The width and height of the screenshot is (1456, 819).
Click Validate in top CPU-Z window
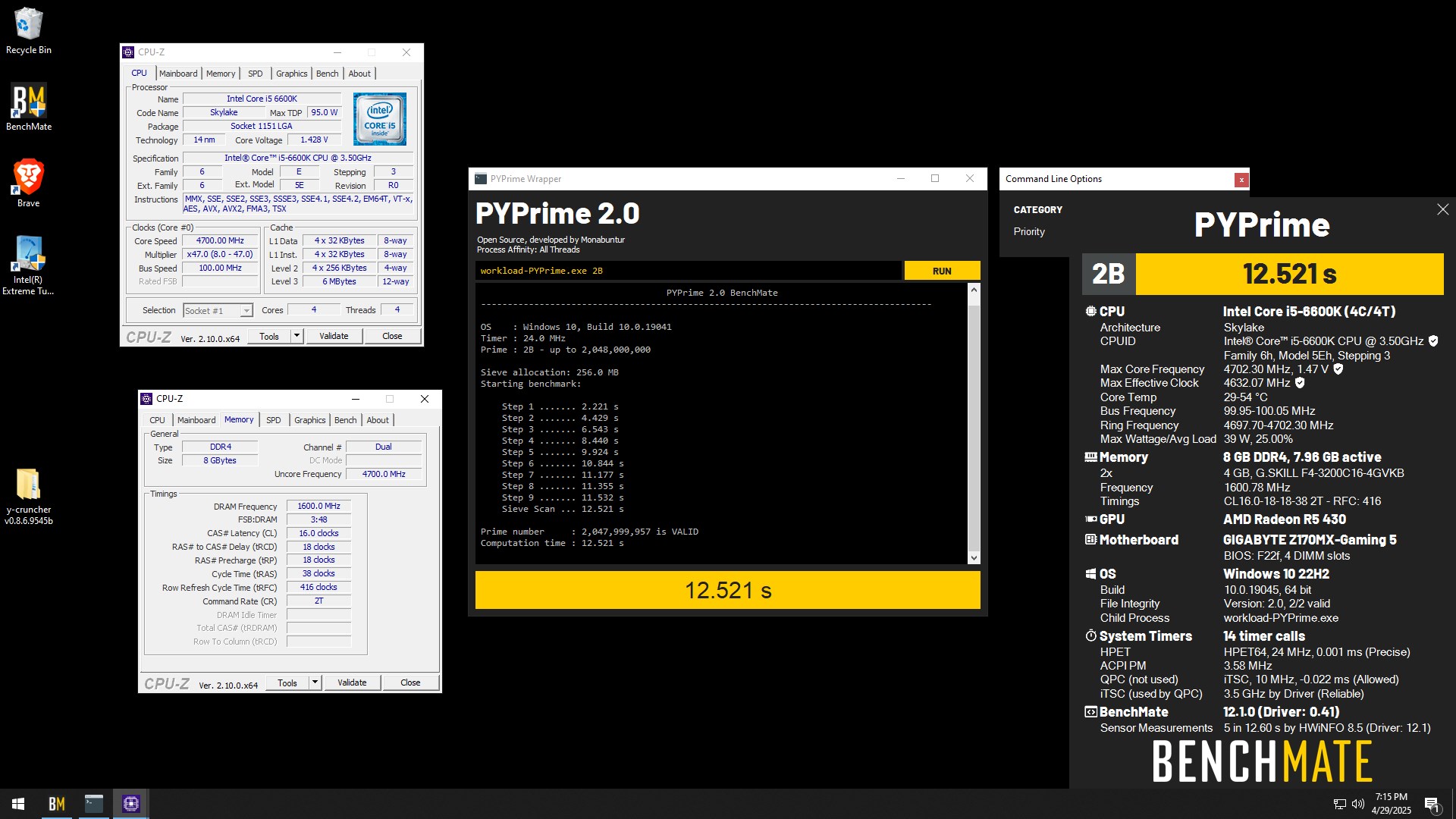(334, 336)
